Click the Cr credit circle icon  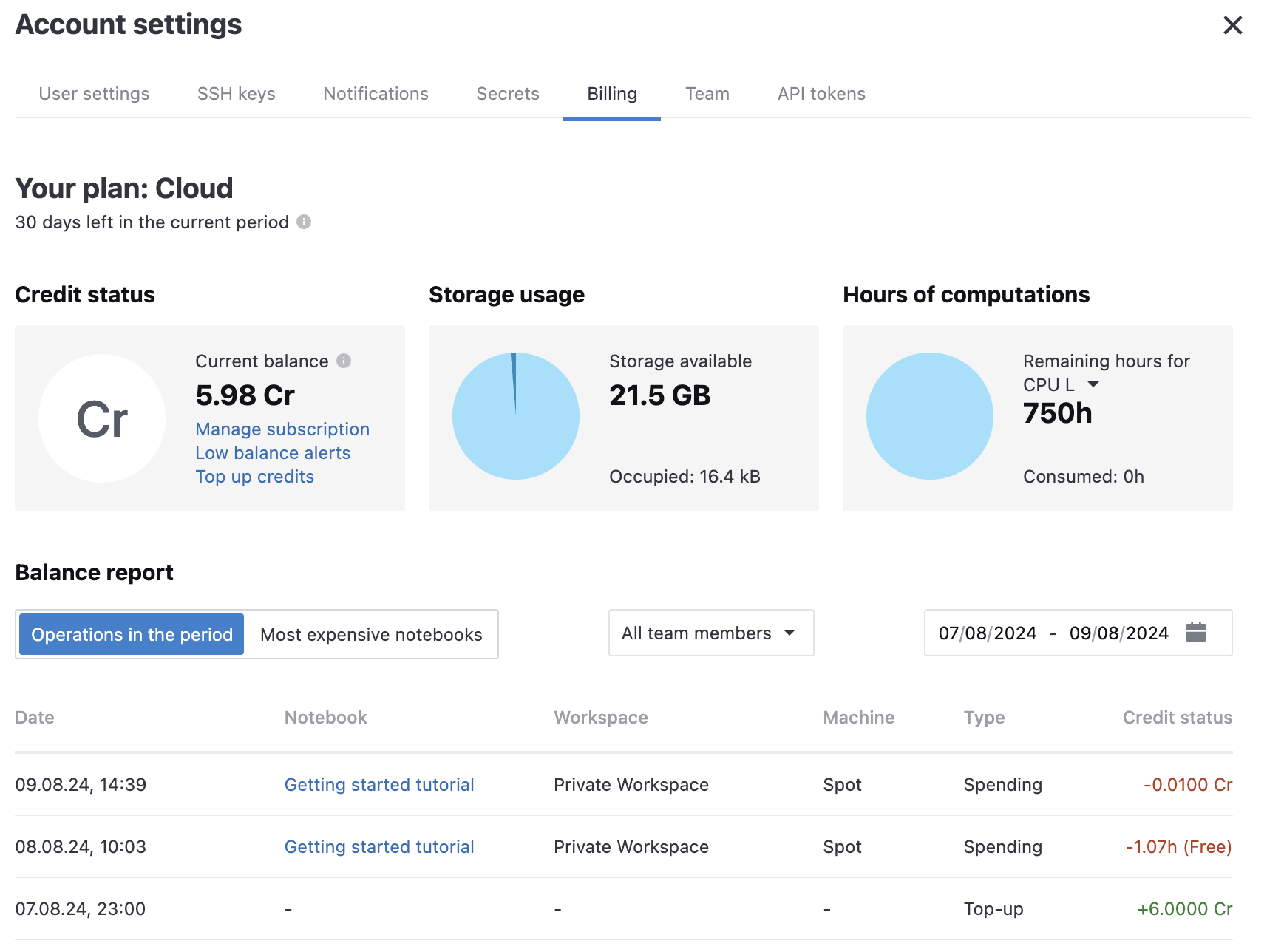tap(102, 418)
